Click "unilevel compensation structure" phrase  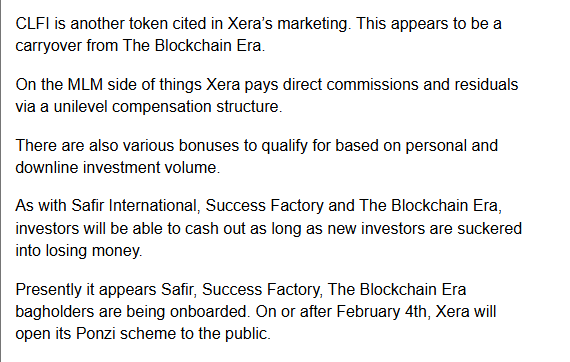167,107
